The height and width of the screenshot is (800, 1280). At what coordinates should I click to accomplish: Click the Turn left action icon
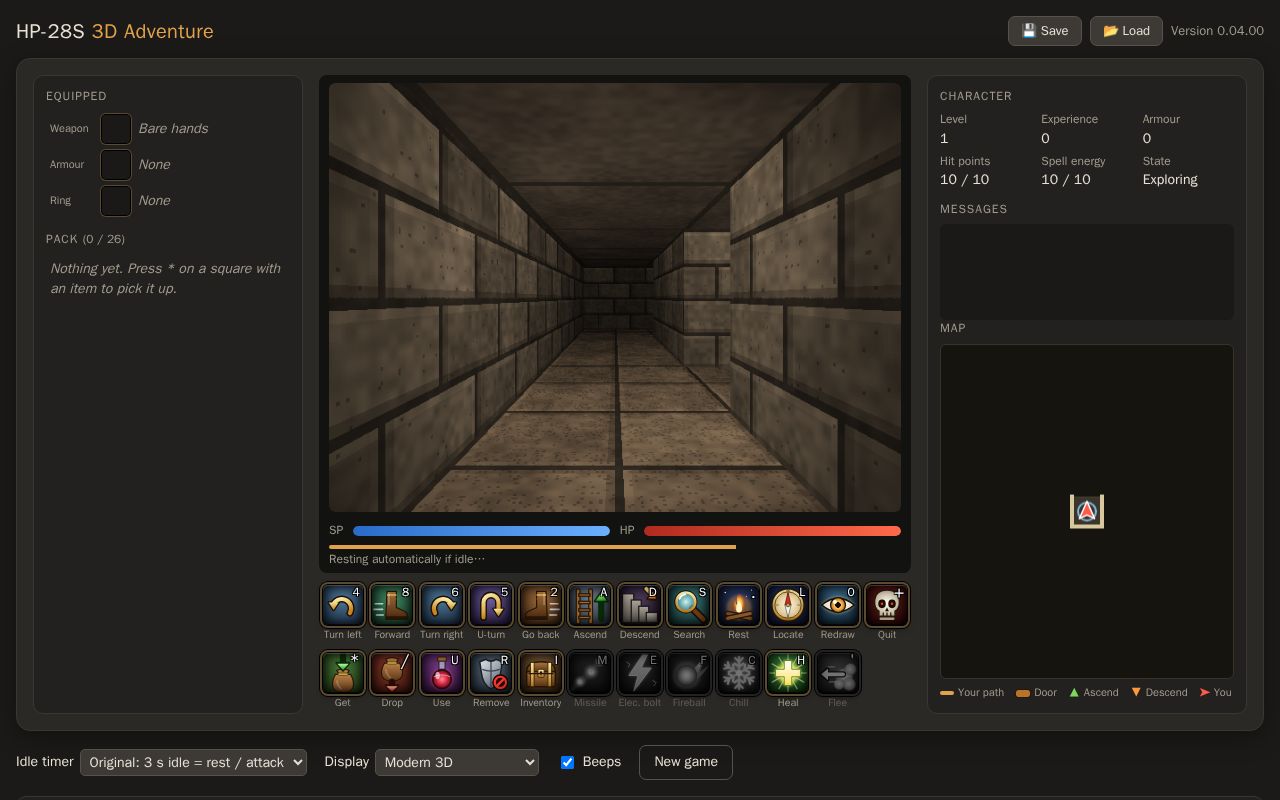(x=342, y=605)
